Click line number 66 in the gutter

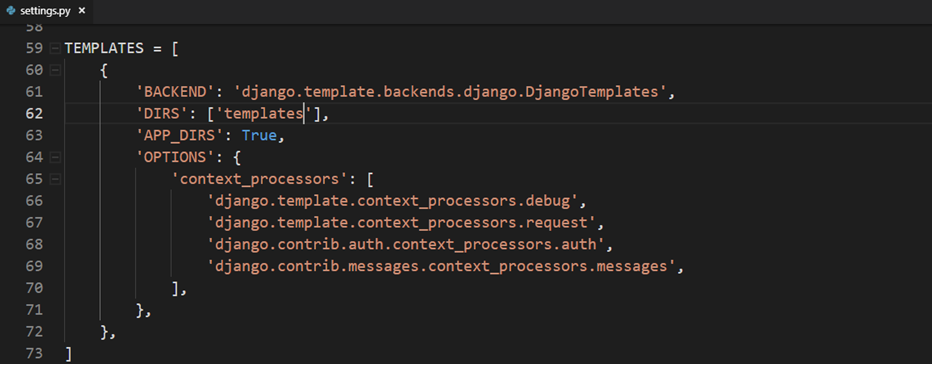pos(34,201)
